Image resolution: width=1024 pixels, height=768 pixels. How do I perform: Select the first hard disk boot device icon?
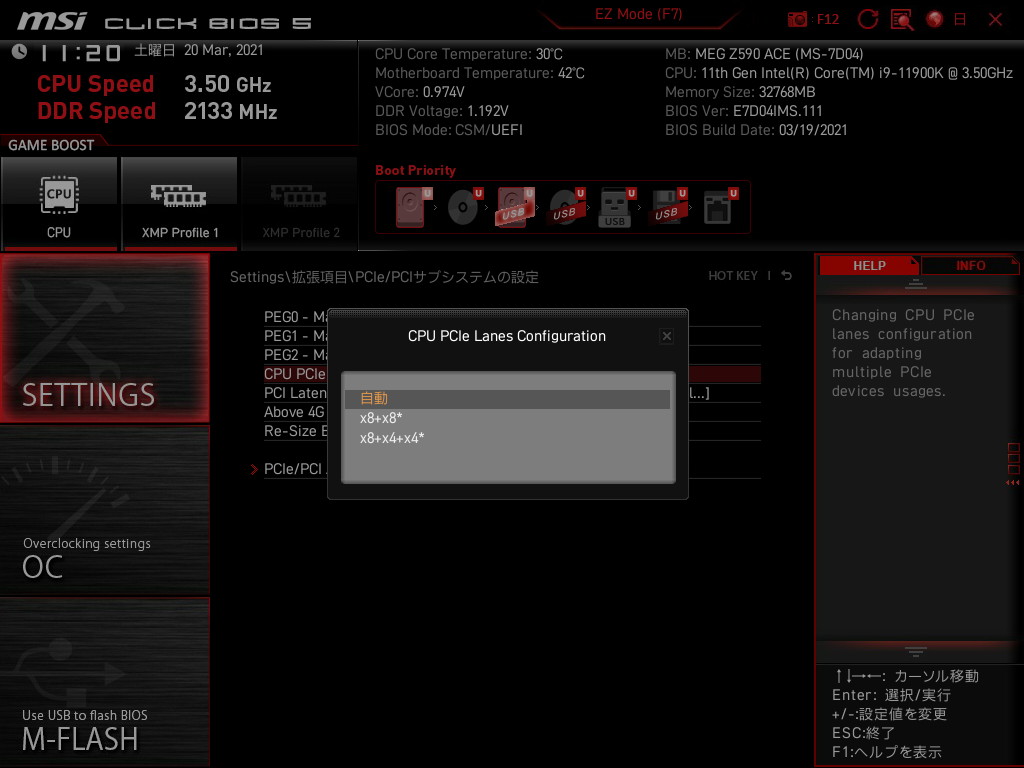(412, 207)
